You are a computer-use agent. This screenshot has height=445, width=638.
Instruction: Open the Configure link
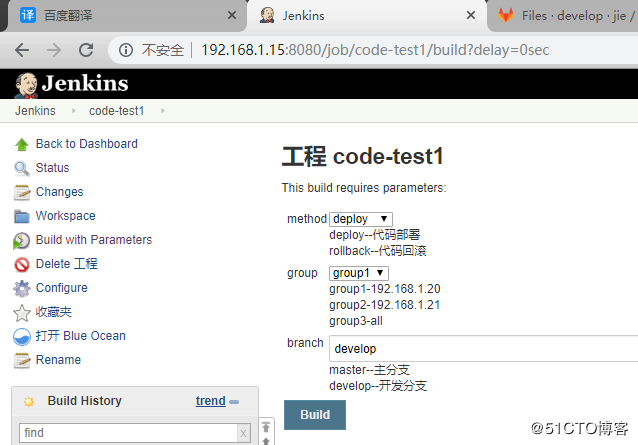coord(61,288)
